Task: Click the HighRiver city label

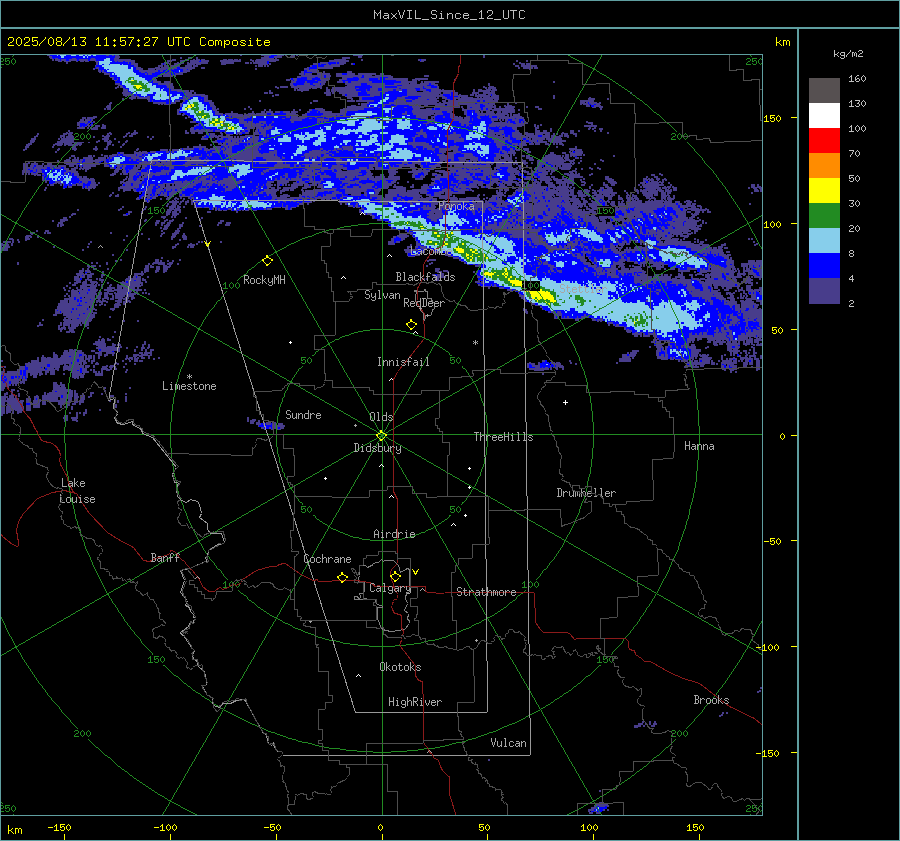Action: 415,702
